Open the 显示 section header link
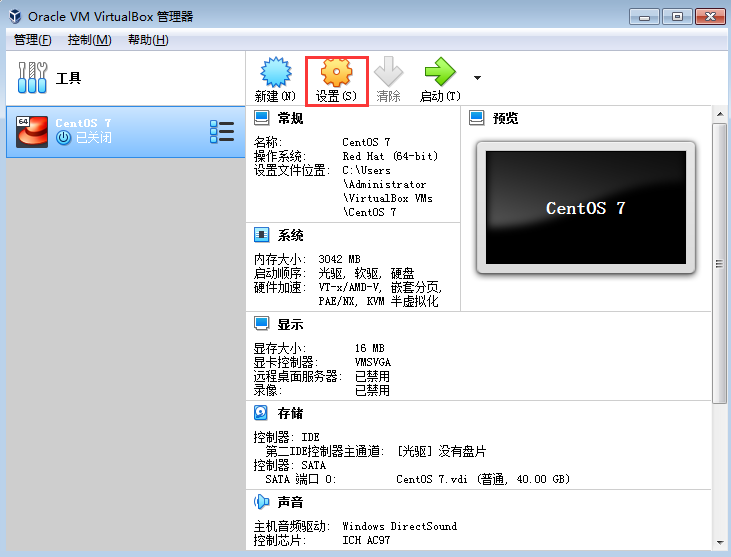Image resolution: width=731 pixels, height=557 pixels. (x=290, y=324)
